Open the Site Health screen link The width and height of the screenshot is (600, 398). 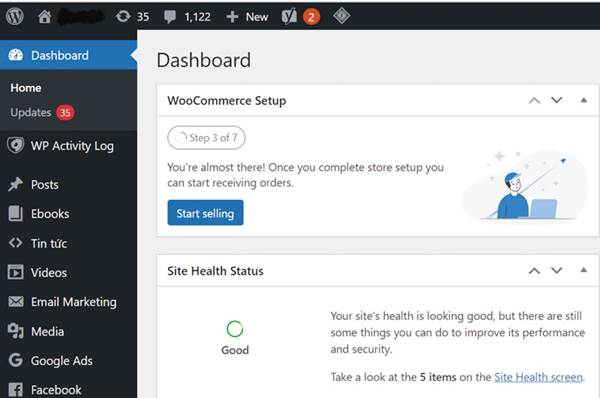click(x=538, y=377)
